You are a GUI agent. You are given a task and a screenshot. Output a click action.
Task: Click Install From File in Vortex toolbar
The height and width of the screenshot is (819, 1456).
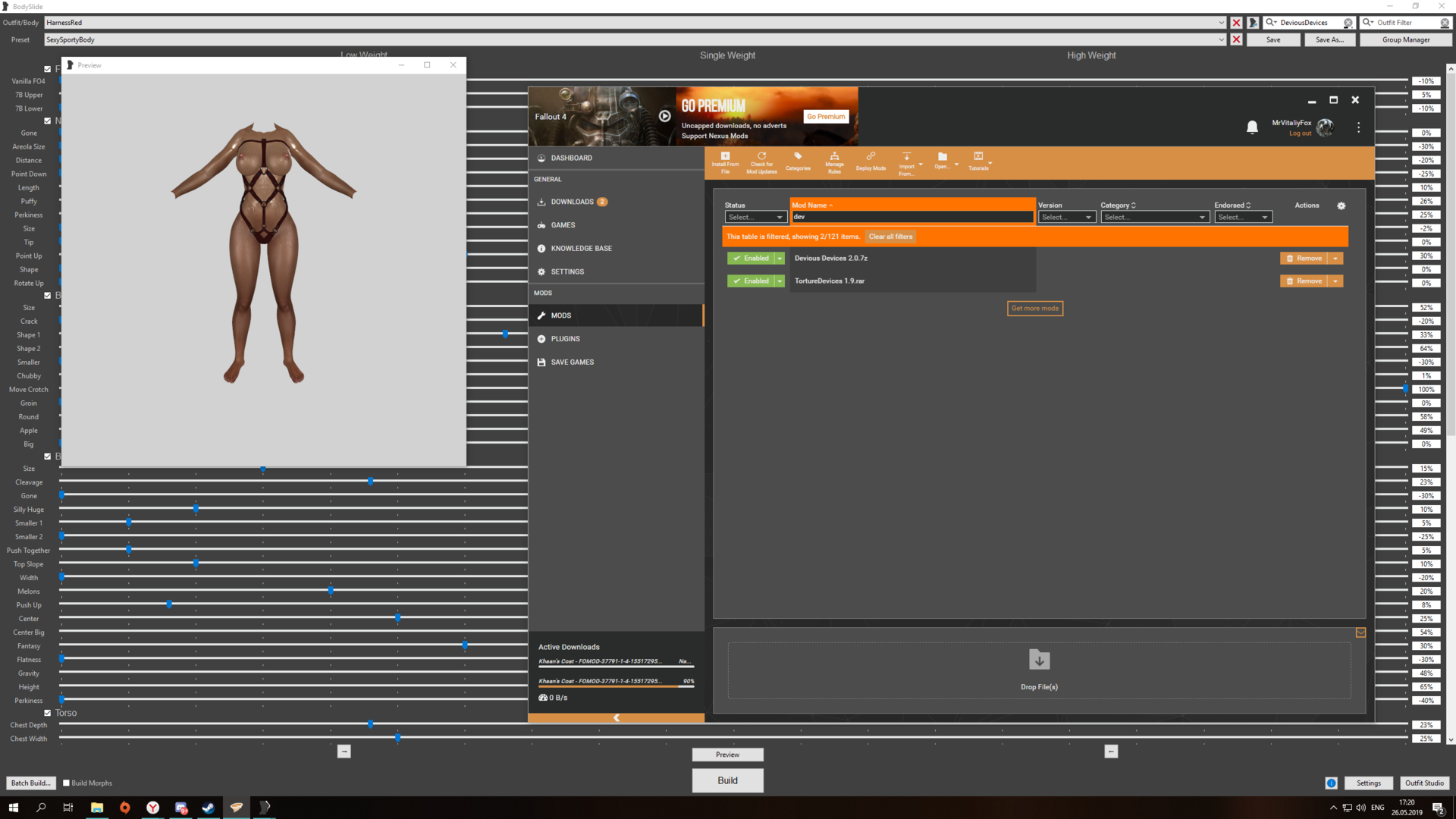(x=725, y=162)
